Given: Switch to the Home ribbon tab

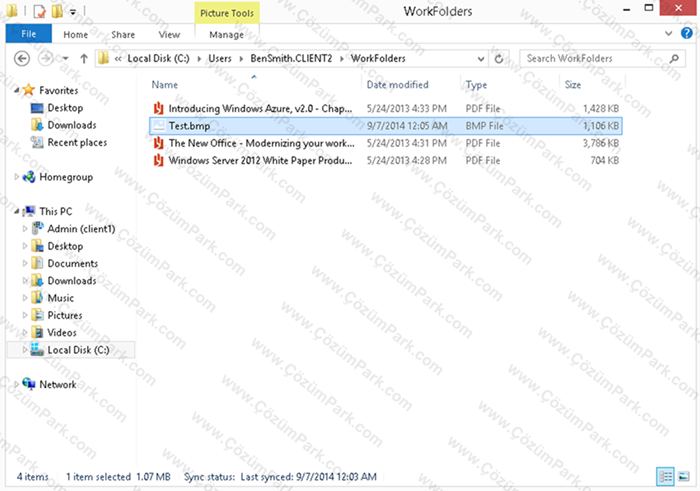Looking at the screenshot, I should point(75,34).
